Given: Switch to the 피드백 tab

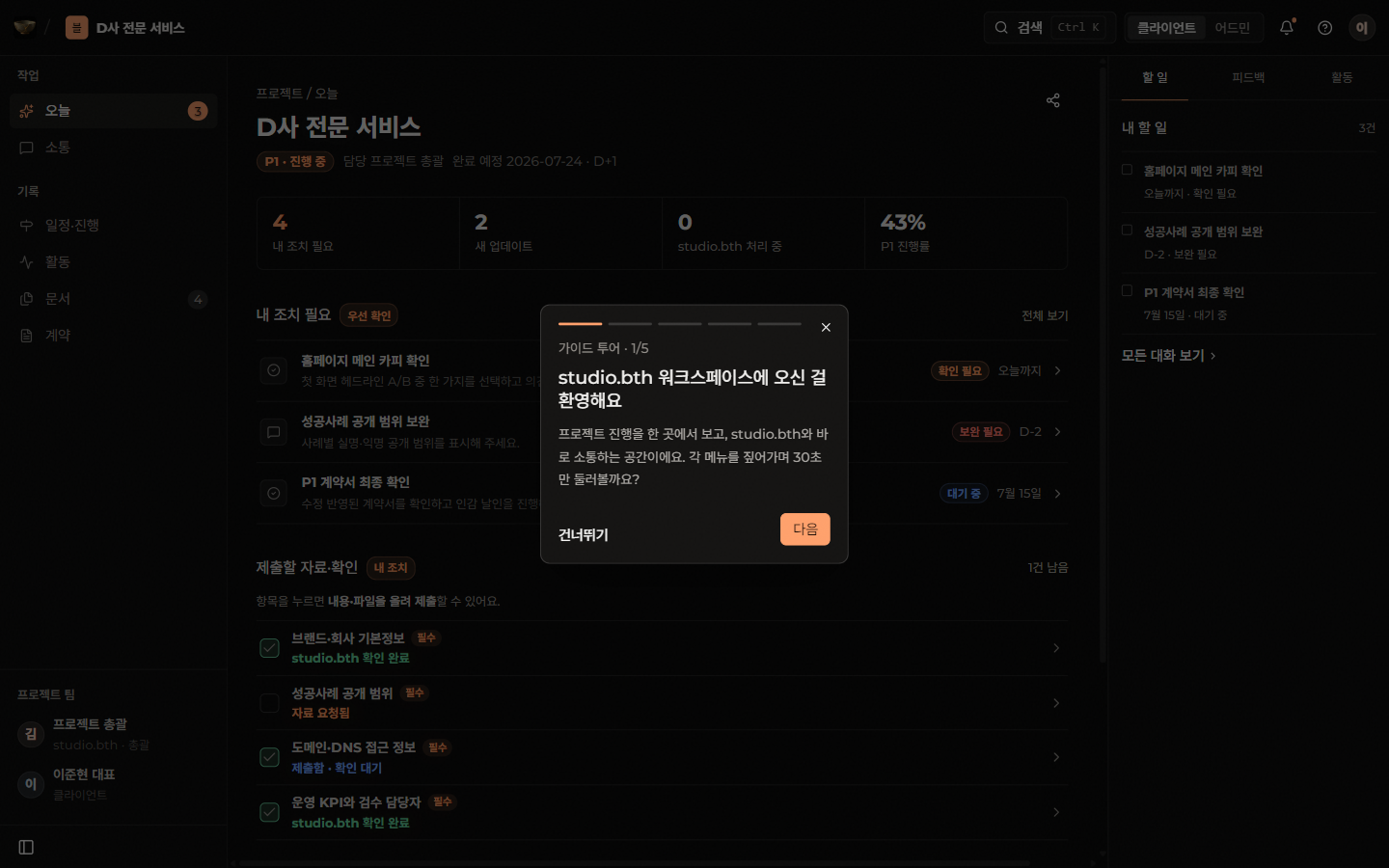Looking at the screenshot, I should click(x=1248, y=77).
